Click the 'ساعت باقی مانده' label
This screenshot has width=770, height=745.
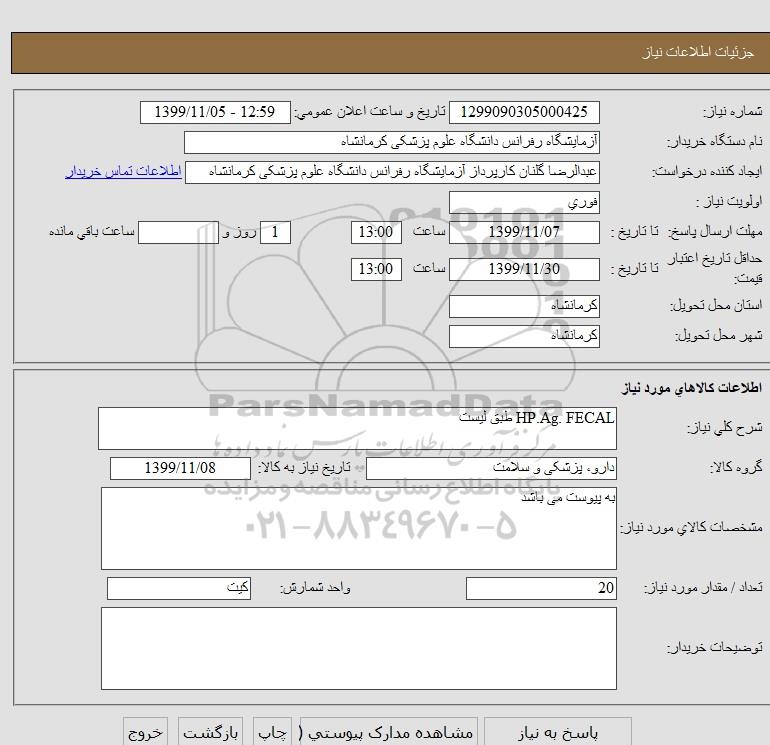pyautogui.click(x=92, y=232)
